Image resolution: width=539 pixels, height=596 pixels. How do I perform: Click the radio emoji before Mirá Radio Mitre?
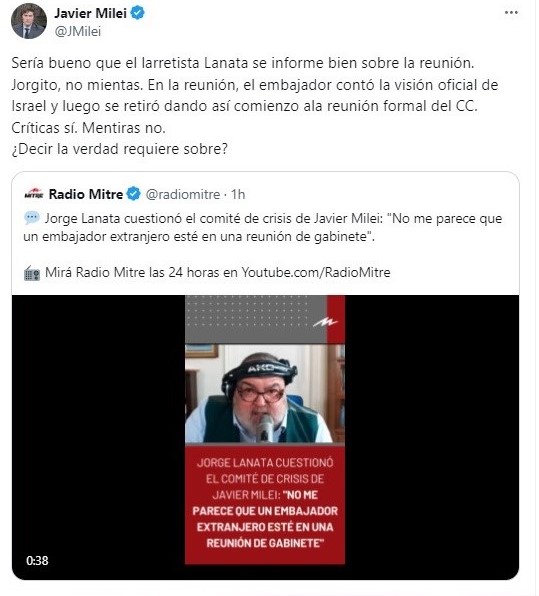point(32,273)
